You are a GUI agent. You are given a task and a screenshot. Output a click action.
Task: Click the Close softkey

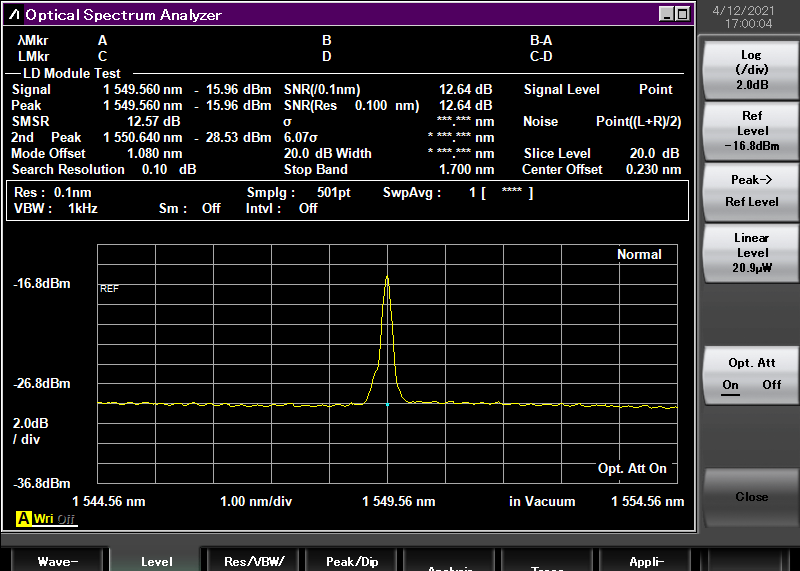pos(752,497)
